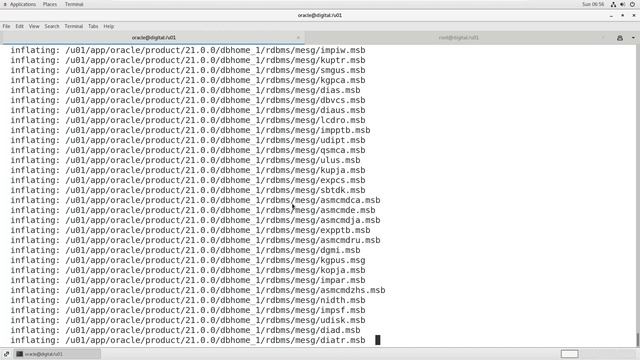
Task: Click the clock showing Sun 06:56
Action: (593, 4)
